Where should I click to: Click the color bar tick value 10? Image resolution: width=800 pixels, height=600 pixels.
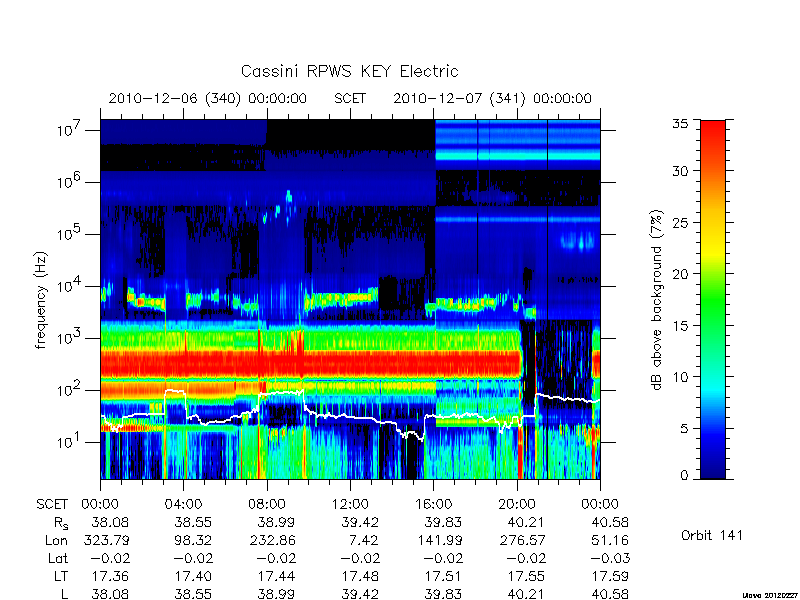point(680,377)
